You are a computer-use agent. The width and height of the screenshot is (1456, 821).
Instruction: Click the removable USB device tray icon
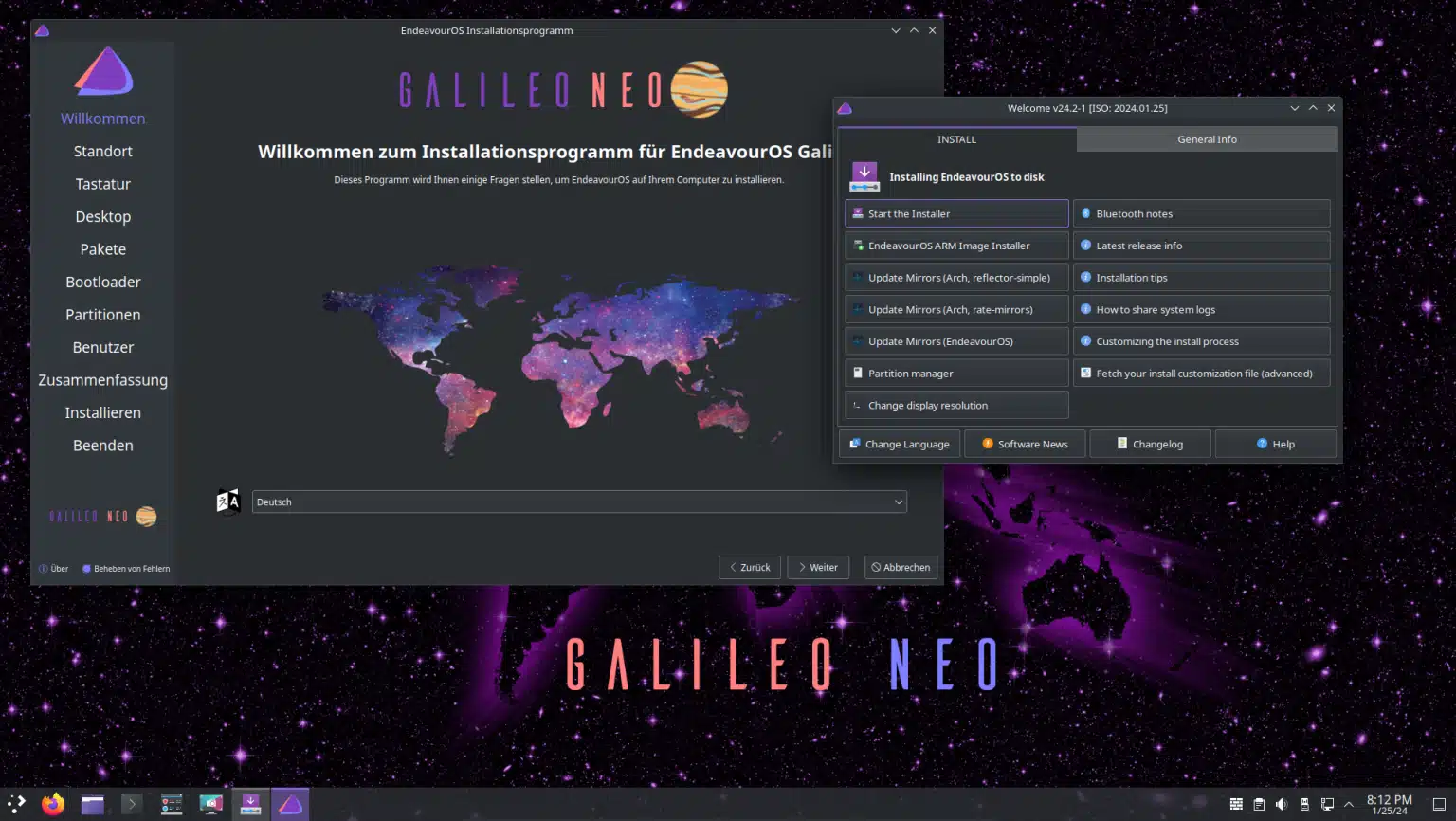[x=1304, y=804]
